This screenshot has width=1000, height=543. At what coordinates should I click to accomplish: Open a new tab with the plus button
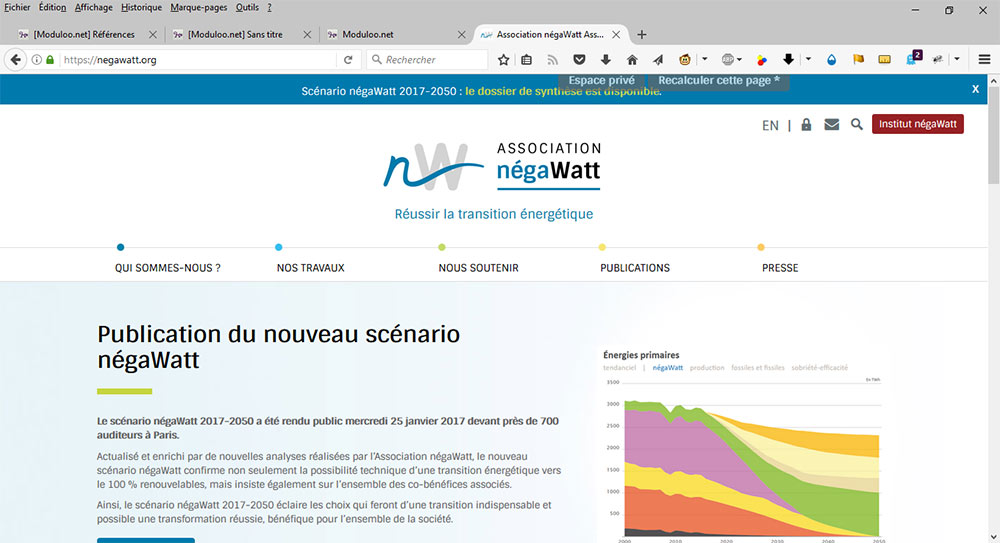point(642,34)
